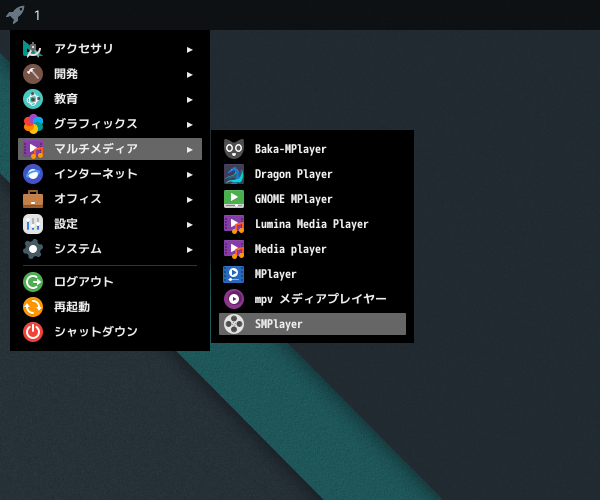Viewport: 600px width, 500px height.
Task: Click the インターネット globe icon
Action: [33, 174]
